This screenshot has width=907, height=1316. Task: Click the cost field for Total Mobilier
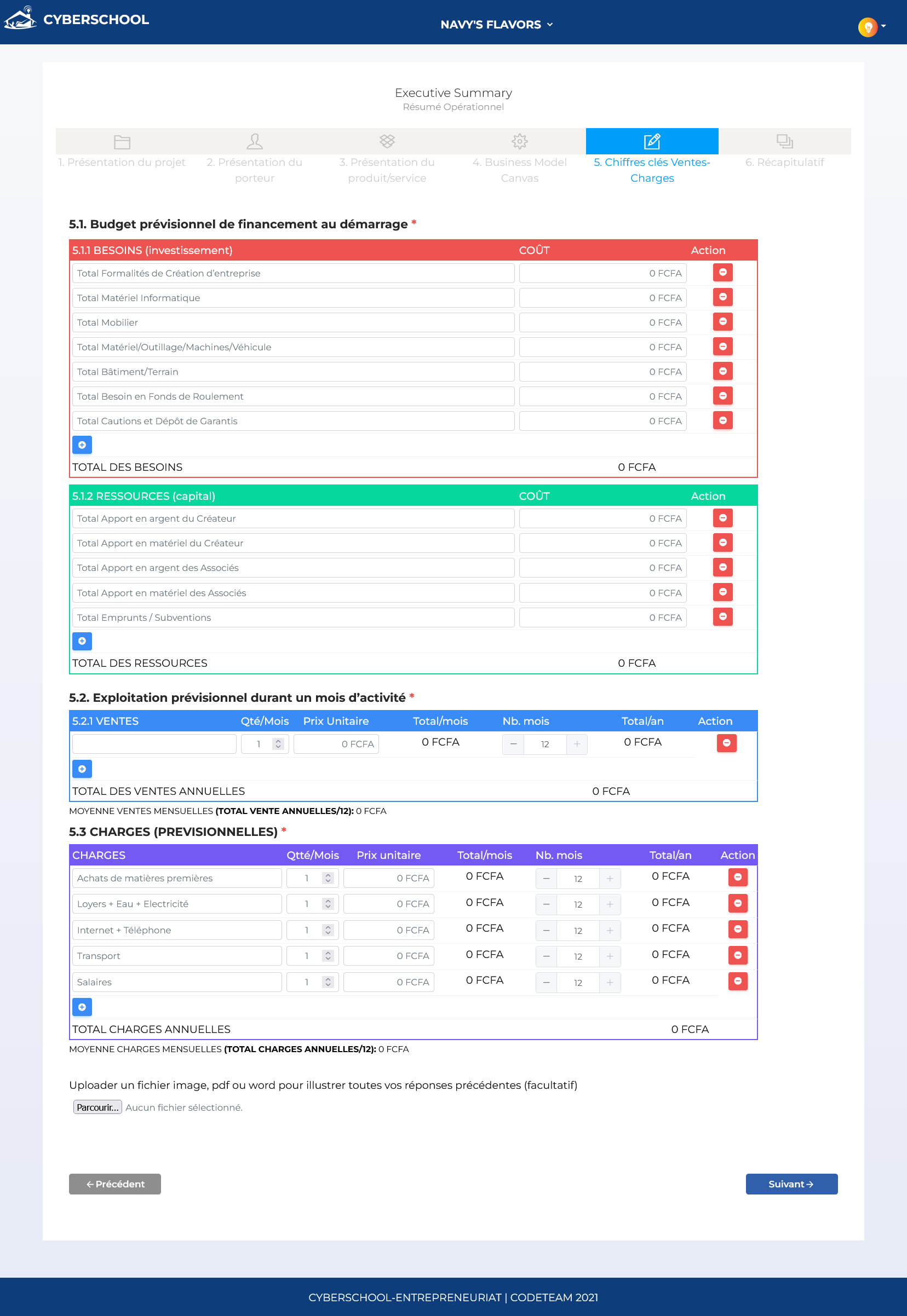[602, 322]
